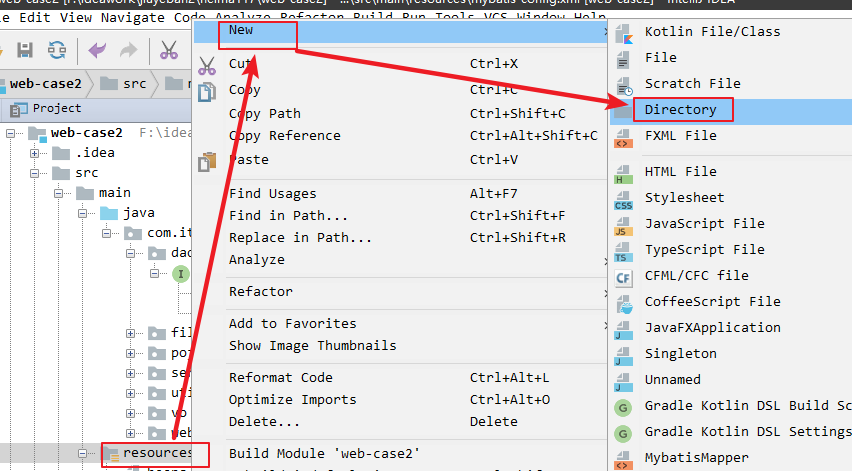This screenshot has width=852, height=471.
Task: Click the Synchronize refresh toolbar icon
Action: pyautogui.click(x=57, y=50)
